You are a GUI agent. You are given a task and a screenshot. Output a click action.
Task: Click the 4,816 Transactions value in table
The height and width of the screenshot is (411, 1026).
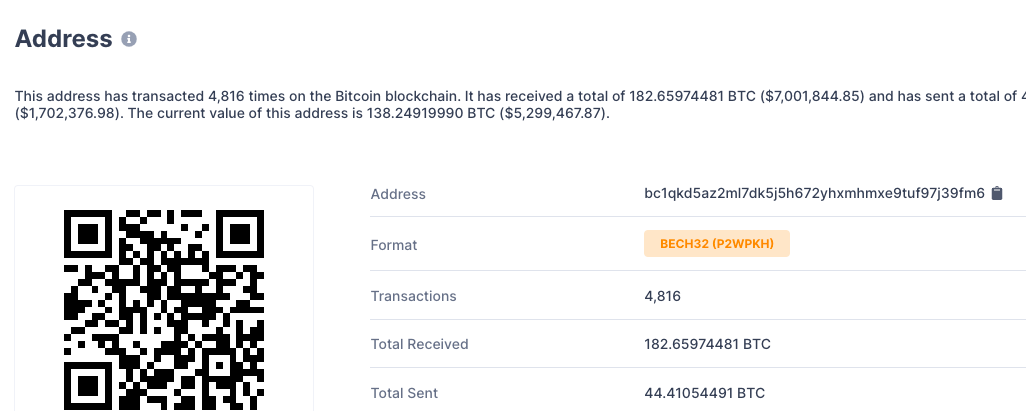[662, 296]
